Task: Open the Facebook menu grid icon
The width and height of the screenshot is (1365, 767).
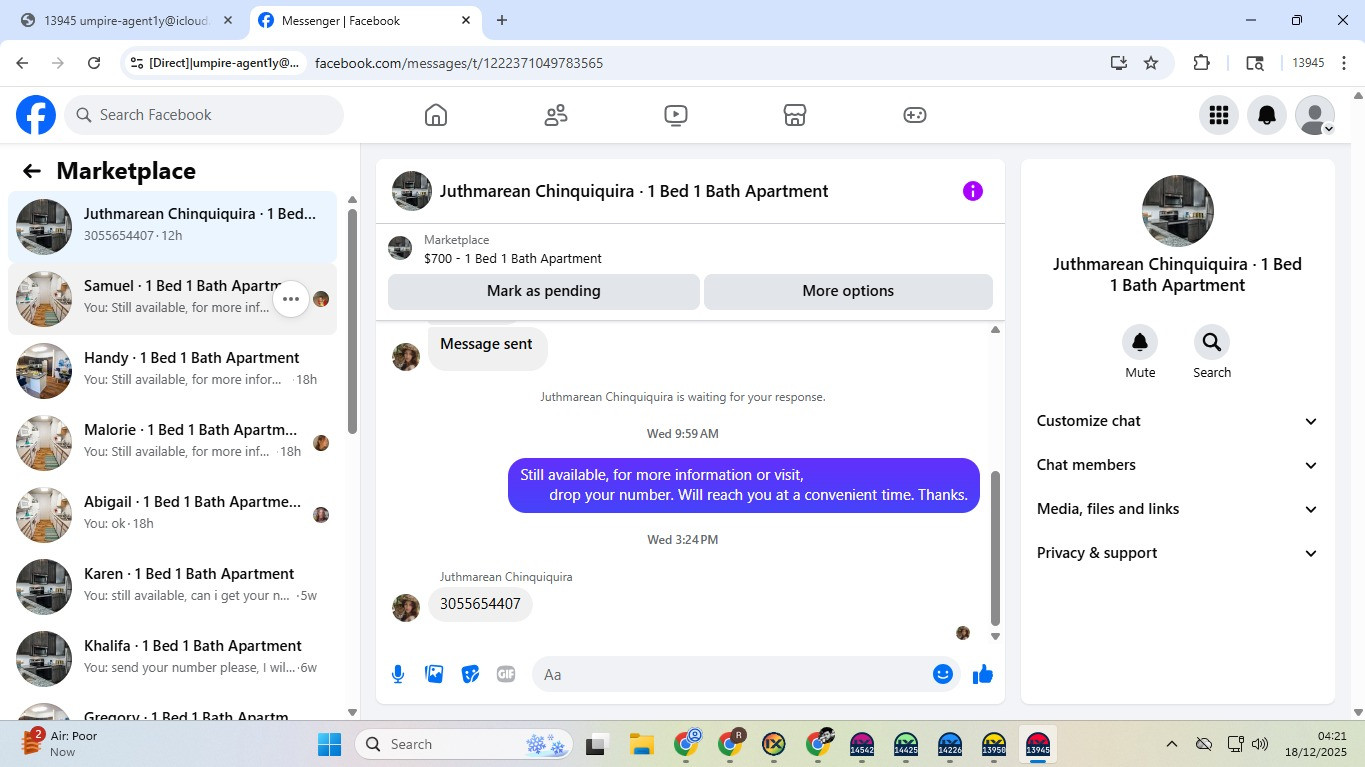Action: tap(1219, 115)
